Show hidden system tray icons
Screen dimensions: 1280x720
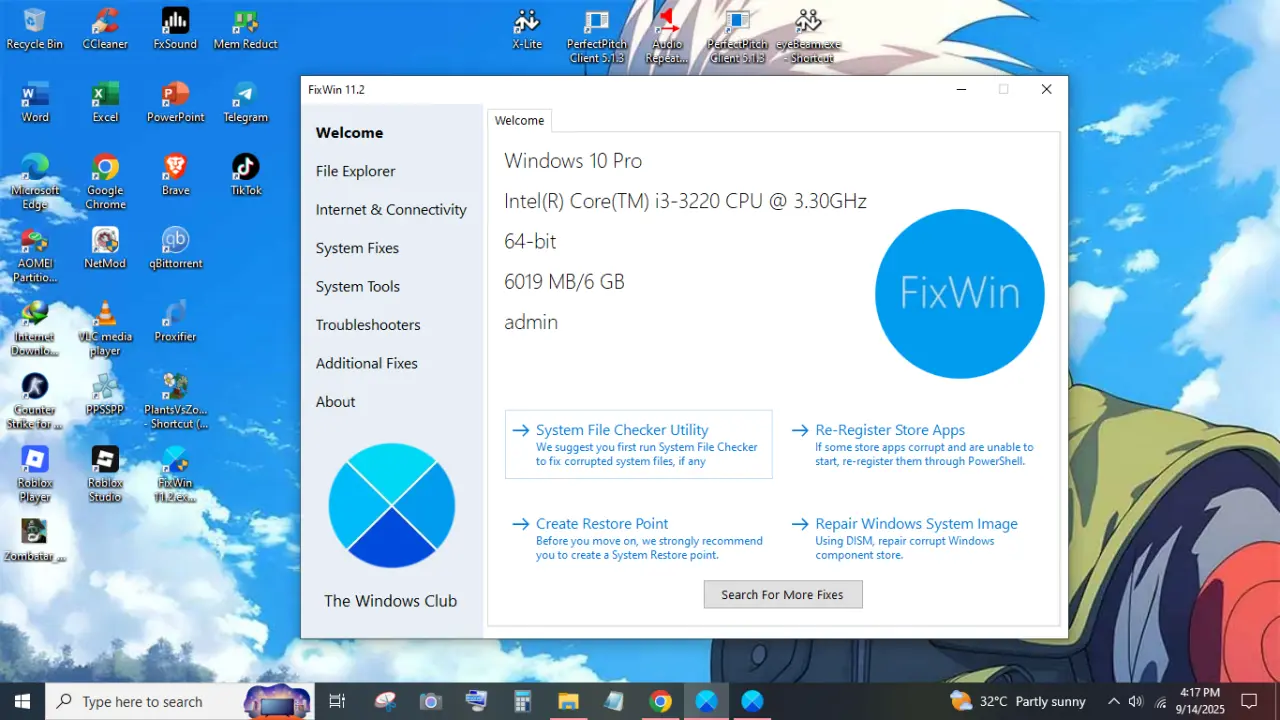coord(1113,701)
